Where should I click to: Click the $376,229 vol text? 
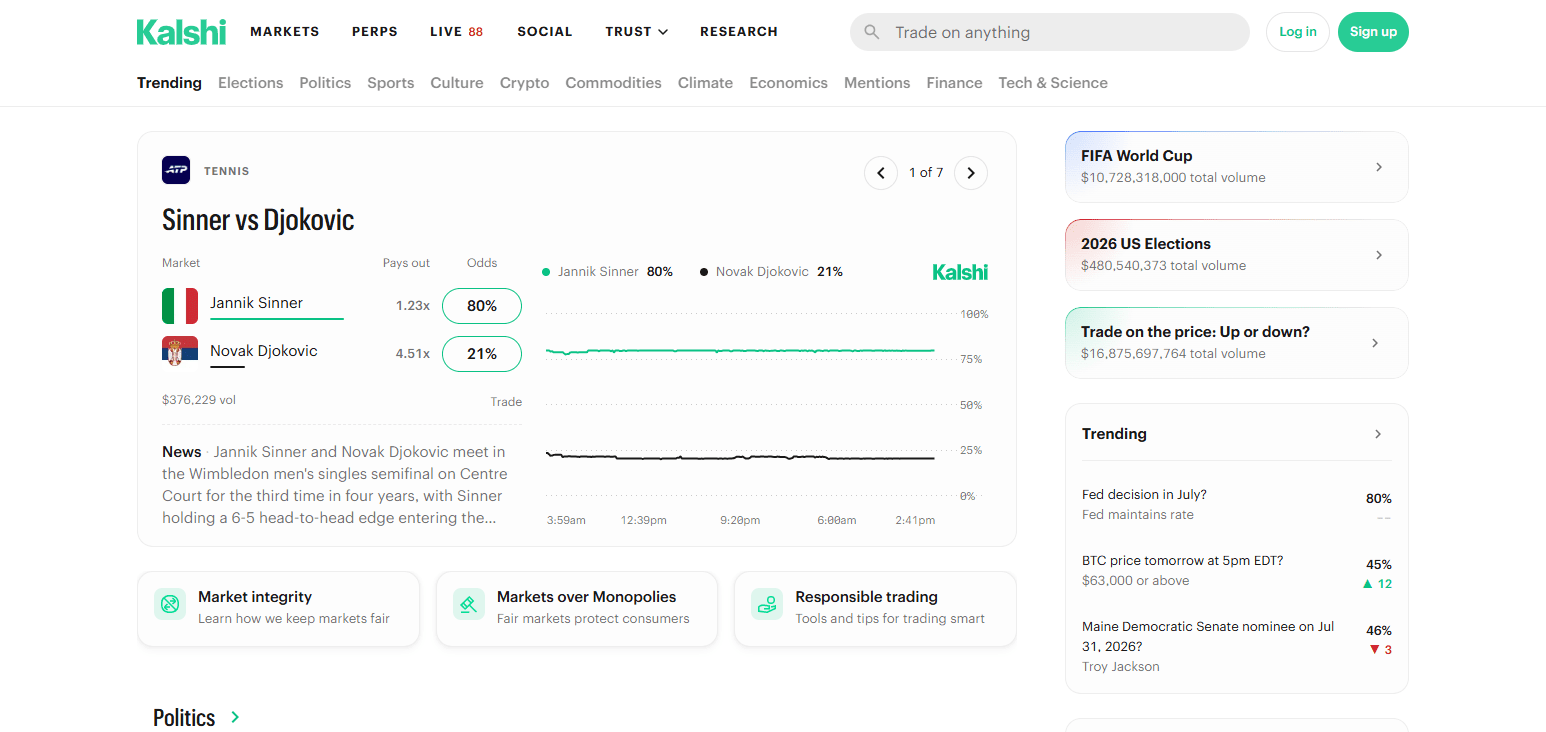[x=199, y=400]
